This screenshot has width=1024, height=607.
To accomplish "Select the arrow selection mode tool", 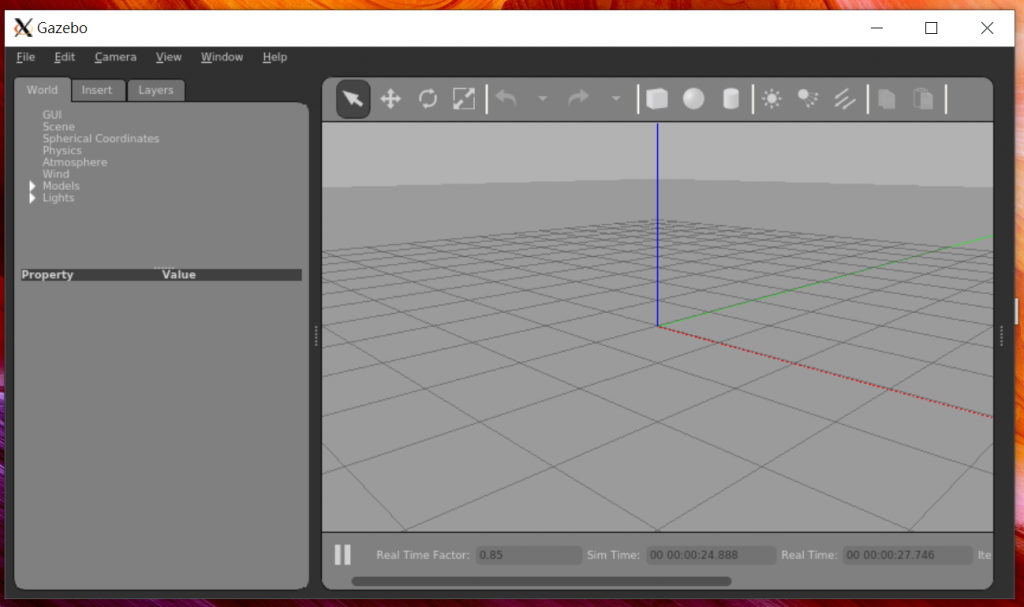I will (353, 99).
